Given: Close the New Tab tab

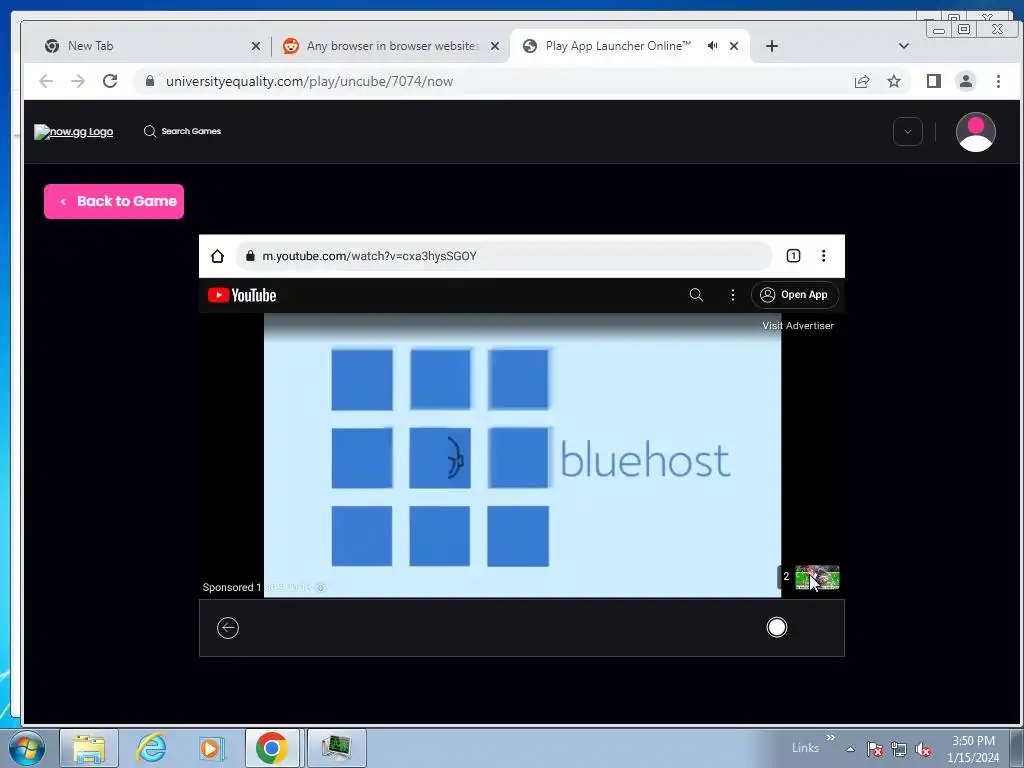Looking at the screenshot, I should pyautogui.click(x=255, y=46).
